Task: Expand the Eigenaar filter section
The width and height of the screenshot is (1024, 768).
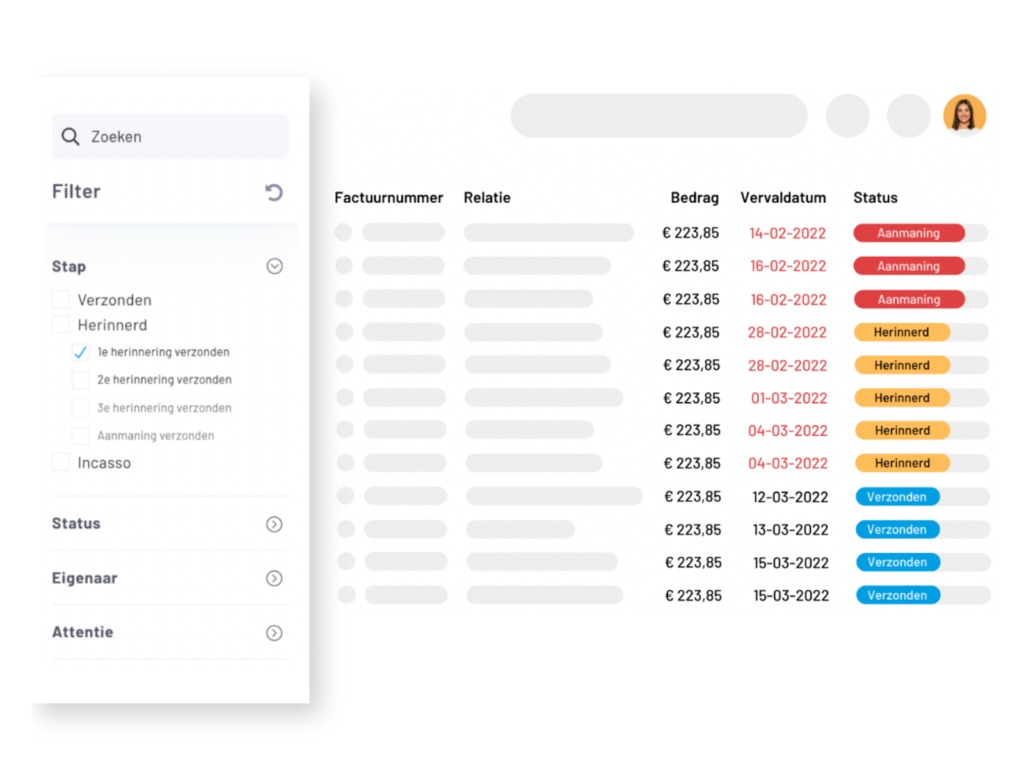Action: (x=274, y=579)
